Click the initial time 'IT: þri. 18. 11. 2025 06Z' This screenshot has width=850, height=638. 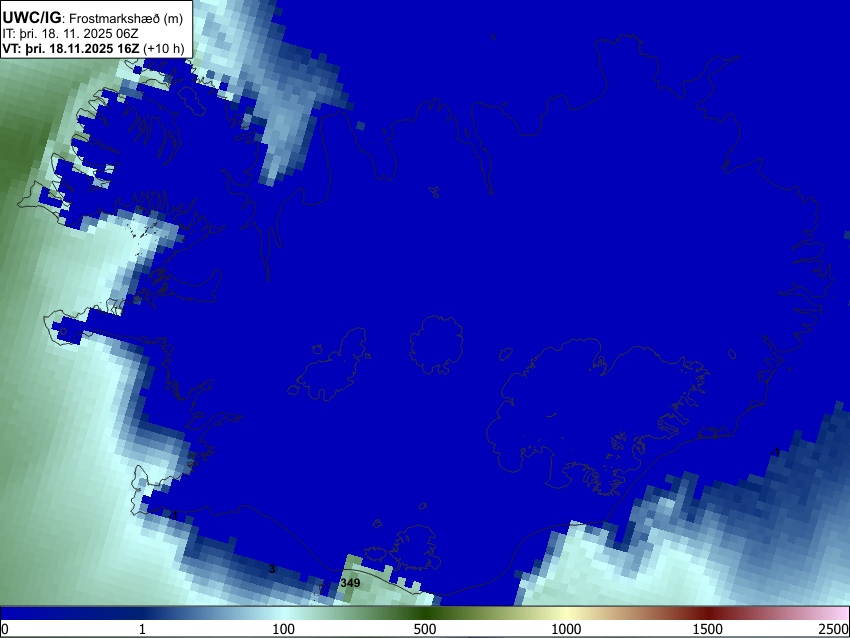pyautogui.click(x=70, y=34)
